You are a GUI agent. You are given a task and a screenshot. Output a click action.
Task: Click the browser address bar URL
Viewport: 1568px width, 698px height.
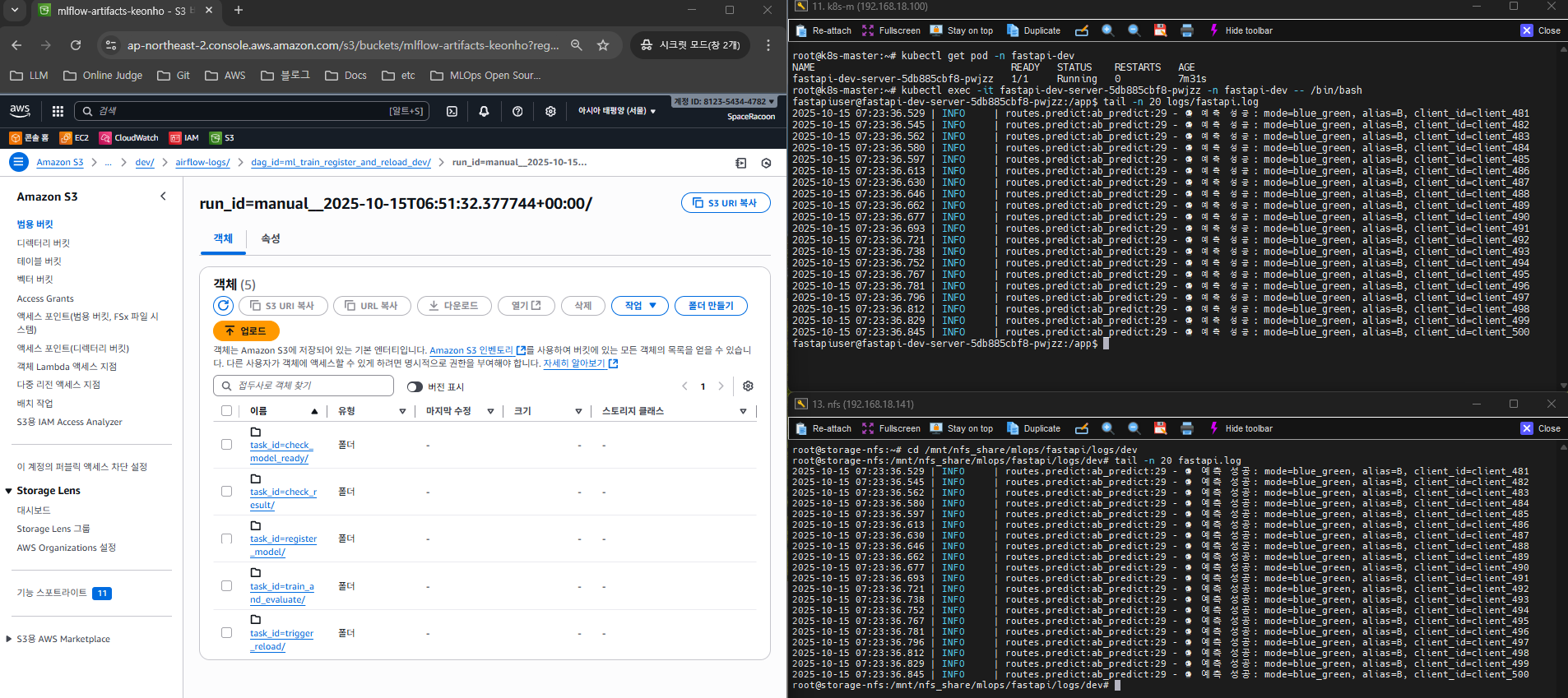[x=342, y=45]
